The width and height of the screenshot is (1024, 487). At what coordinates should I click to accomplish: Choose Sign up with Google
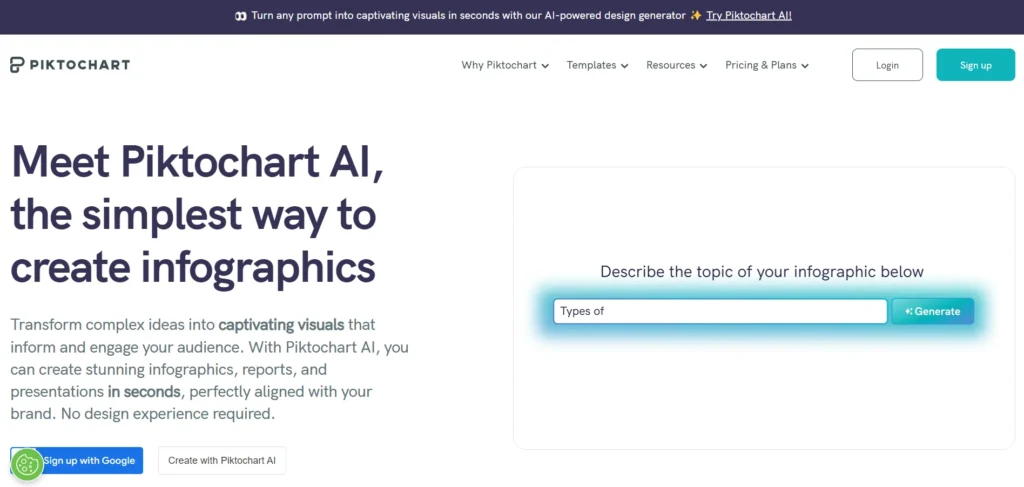click(x=88, y=460)
